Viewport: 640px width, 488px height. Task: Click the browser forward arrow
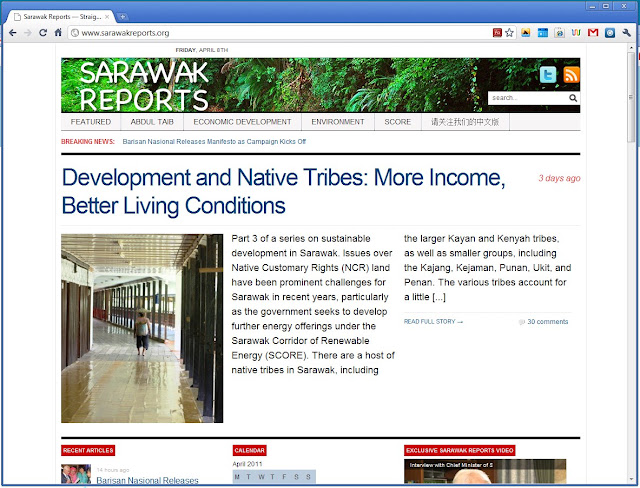tap(28, 33)
